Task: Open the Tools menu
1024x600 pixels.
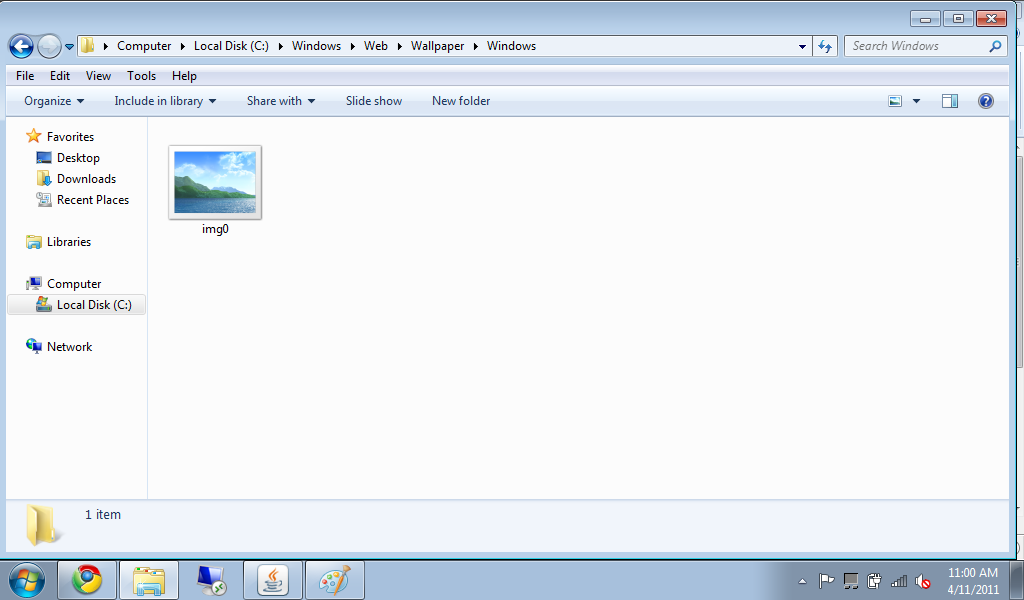Action: click(x=141, y=76)
